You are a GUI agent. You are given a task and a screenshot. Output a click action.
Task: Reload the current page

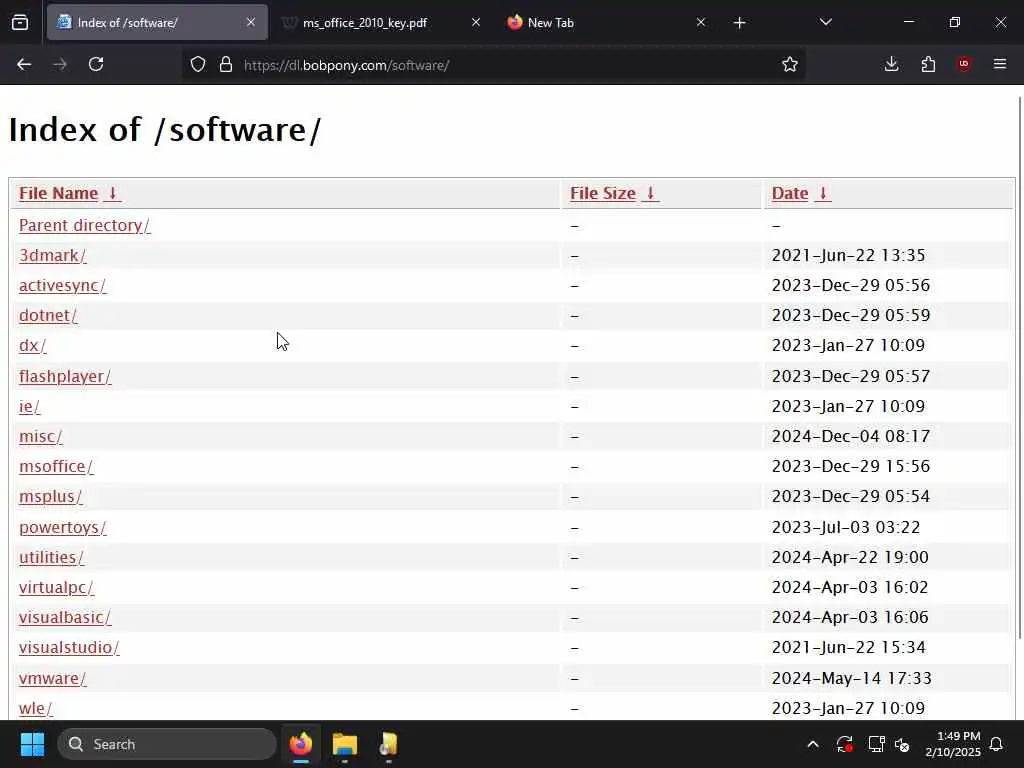tap(96, 64)
